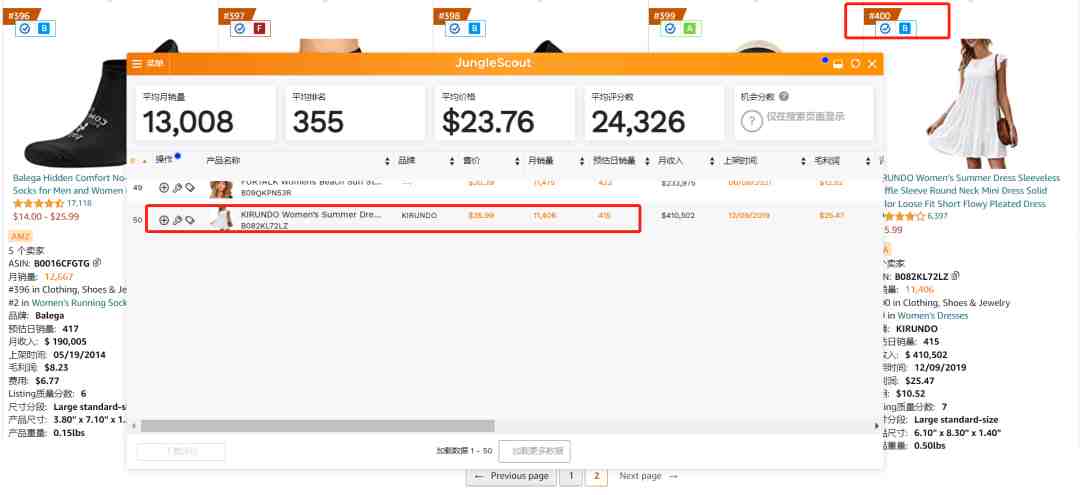The width and height of the screenshot is (1080, 495).
Task: Click the refresh icon in JungleScout header
Action: 855,63
